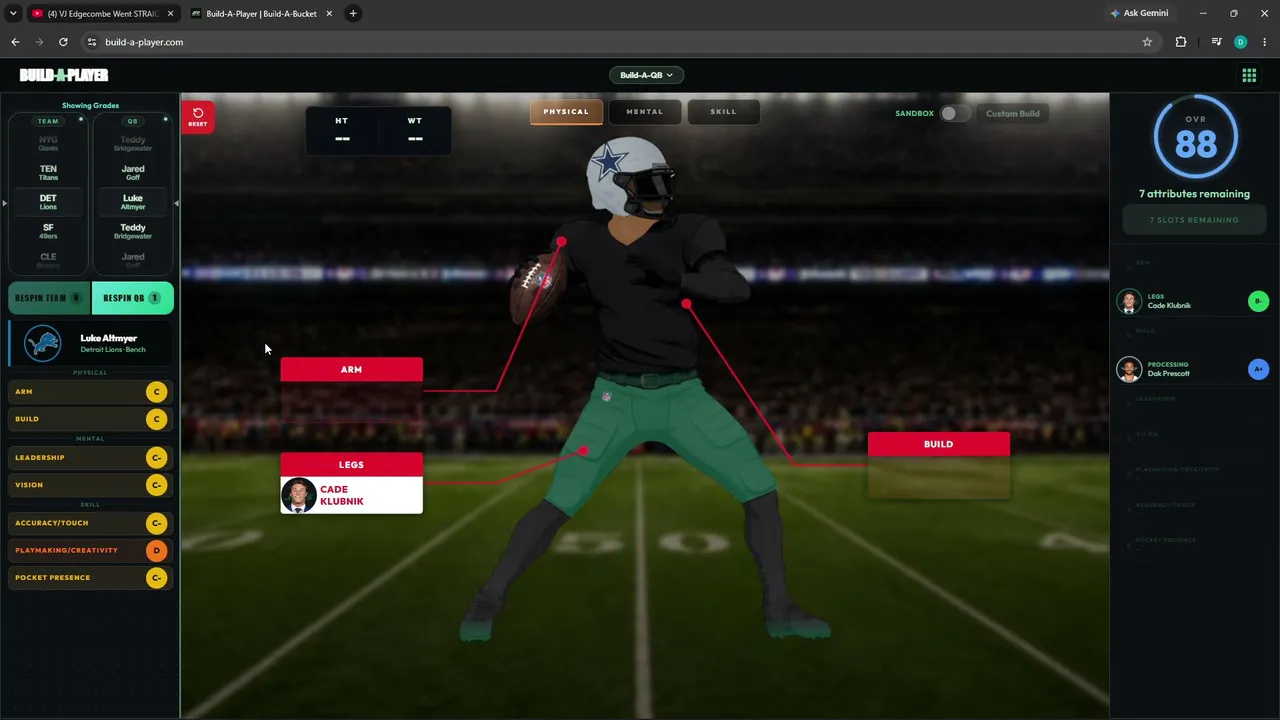Select the Accuracy/Touch attribute row

pyautogui.click(x=90, y=523)
